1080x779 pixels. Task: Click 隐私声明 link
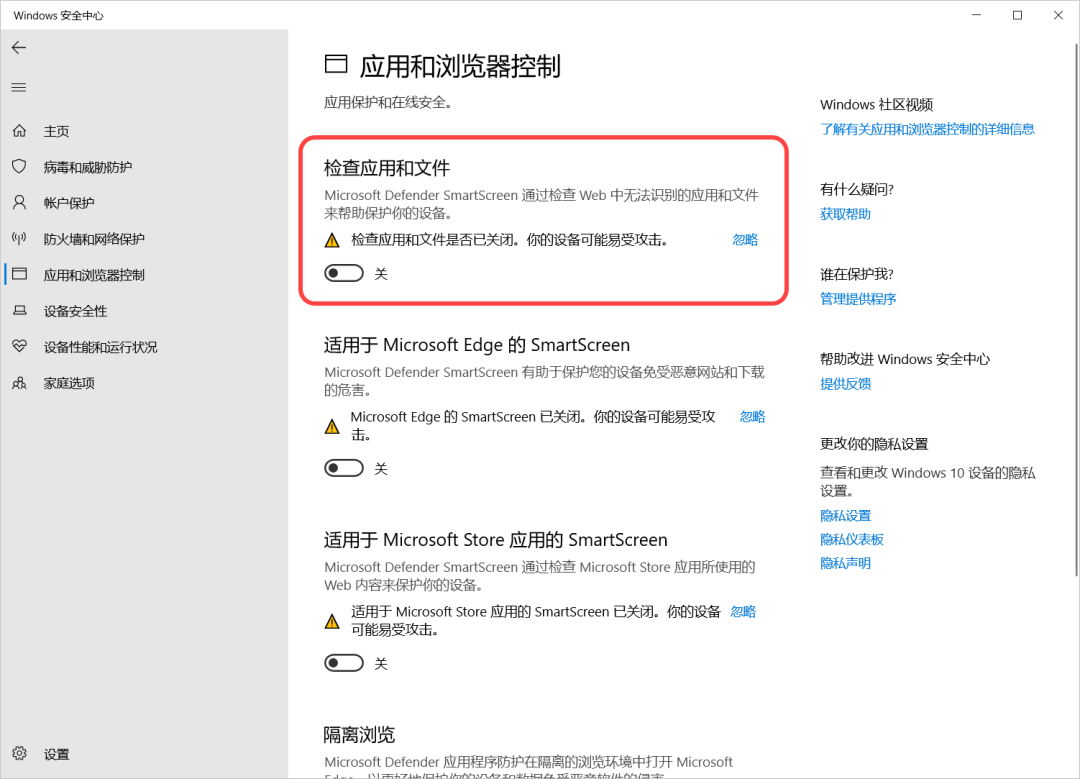coord(845,563)
